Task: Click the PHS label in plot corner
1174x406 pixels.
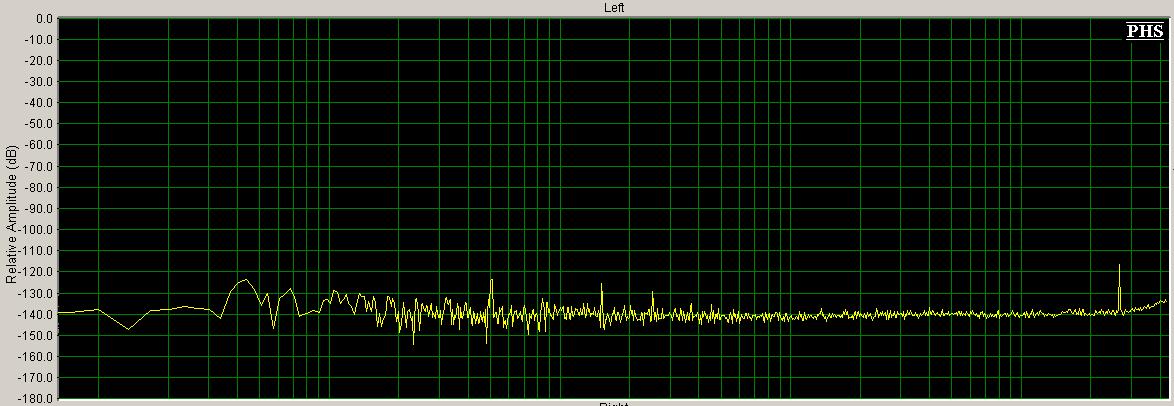Action: coord(1145,31)
